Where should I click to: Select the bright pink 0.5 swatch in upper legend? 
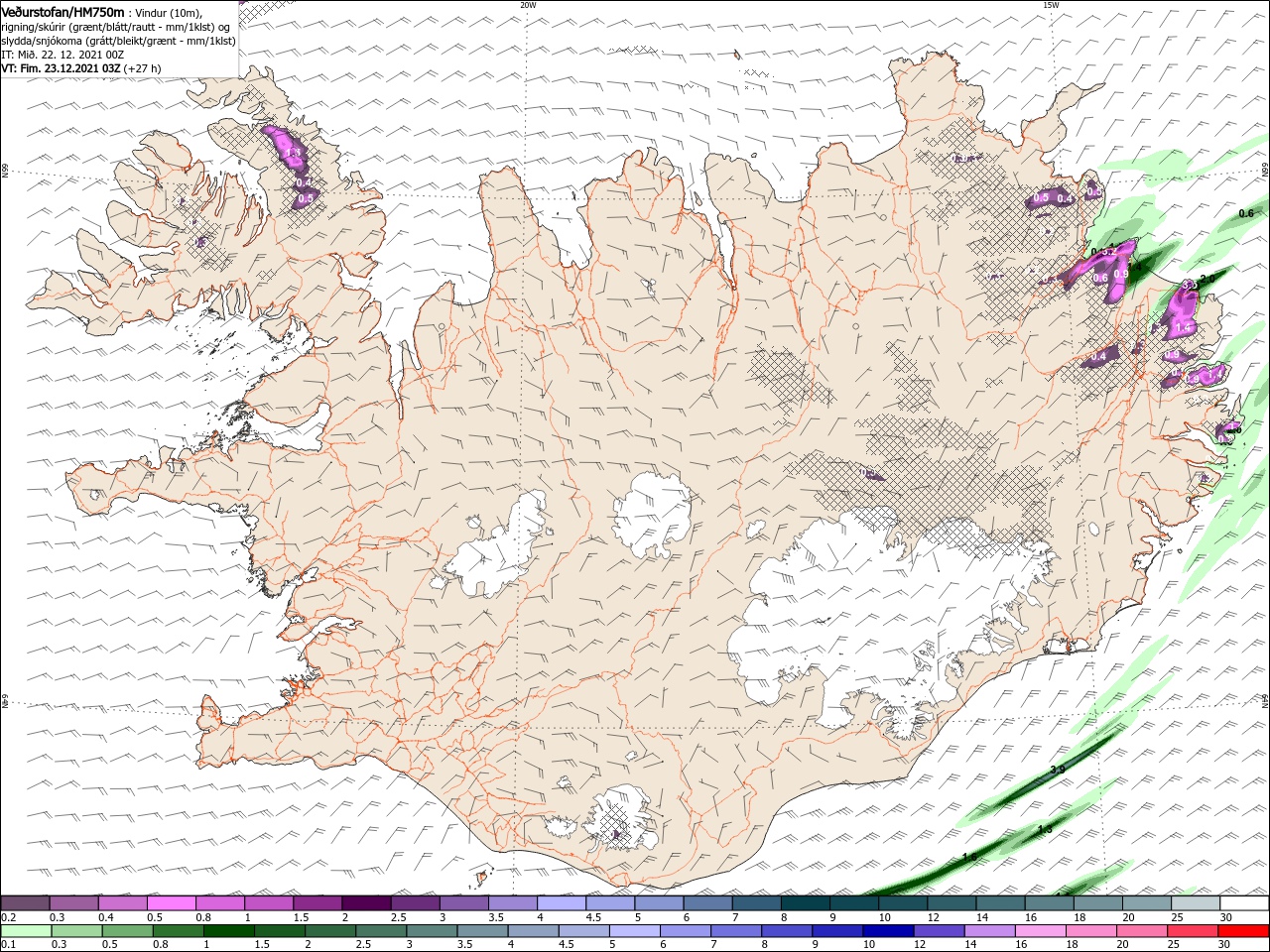coord(171,903)
